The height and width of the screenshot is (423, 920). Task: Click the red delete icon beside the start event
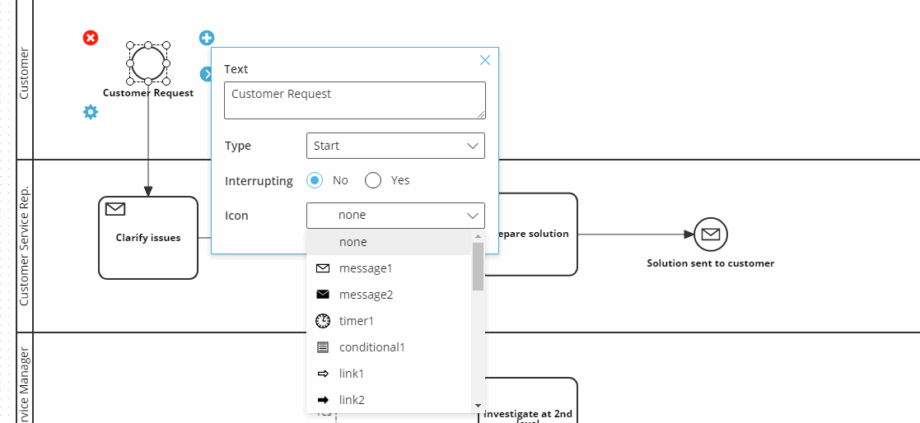[90, 38]
